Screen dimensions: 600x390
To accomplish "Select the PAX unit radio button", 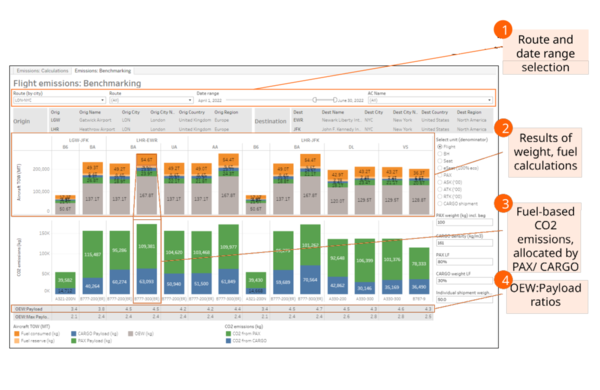I will [440, 175].
